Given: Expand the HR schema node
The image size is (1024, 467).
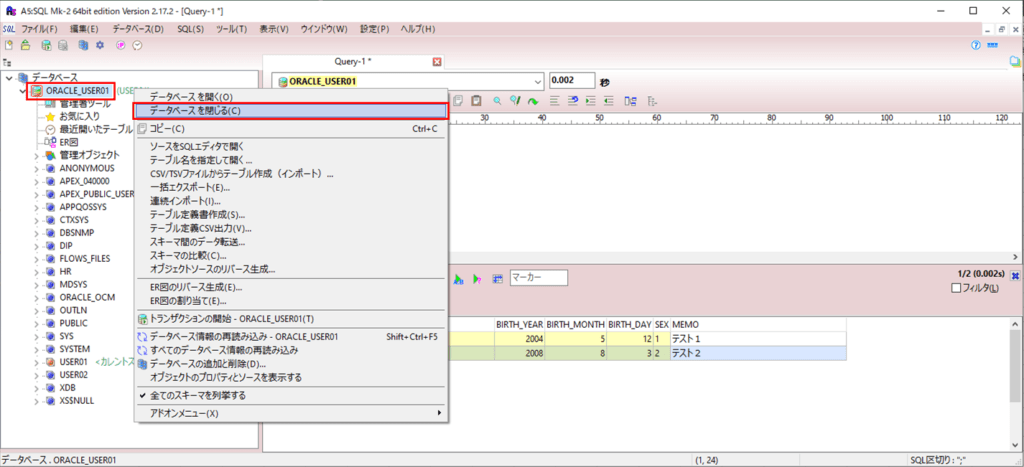Looking at the screenshot, I should 37,271.
